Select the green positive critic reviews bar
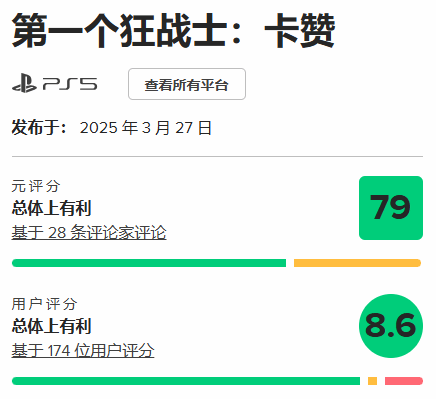The image size is (436, 399). (149, 263)
